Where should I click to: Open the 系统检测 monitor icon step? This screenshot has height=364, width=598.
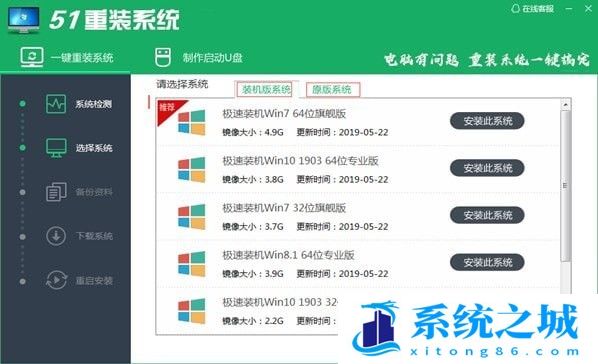click(56, 104)
